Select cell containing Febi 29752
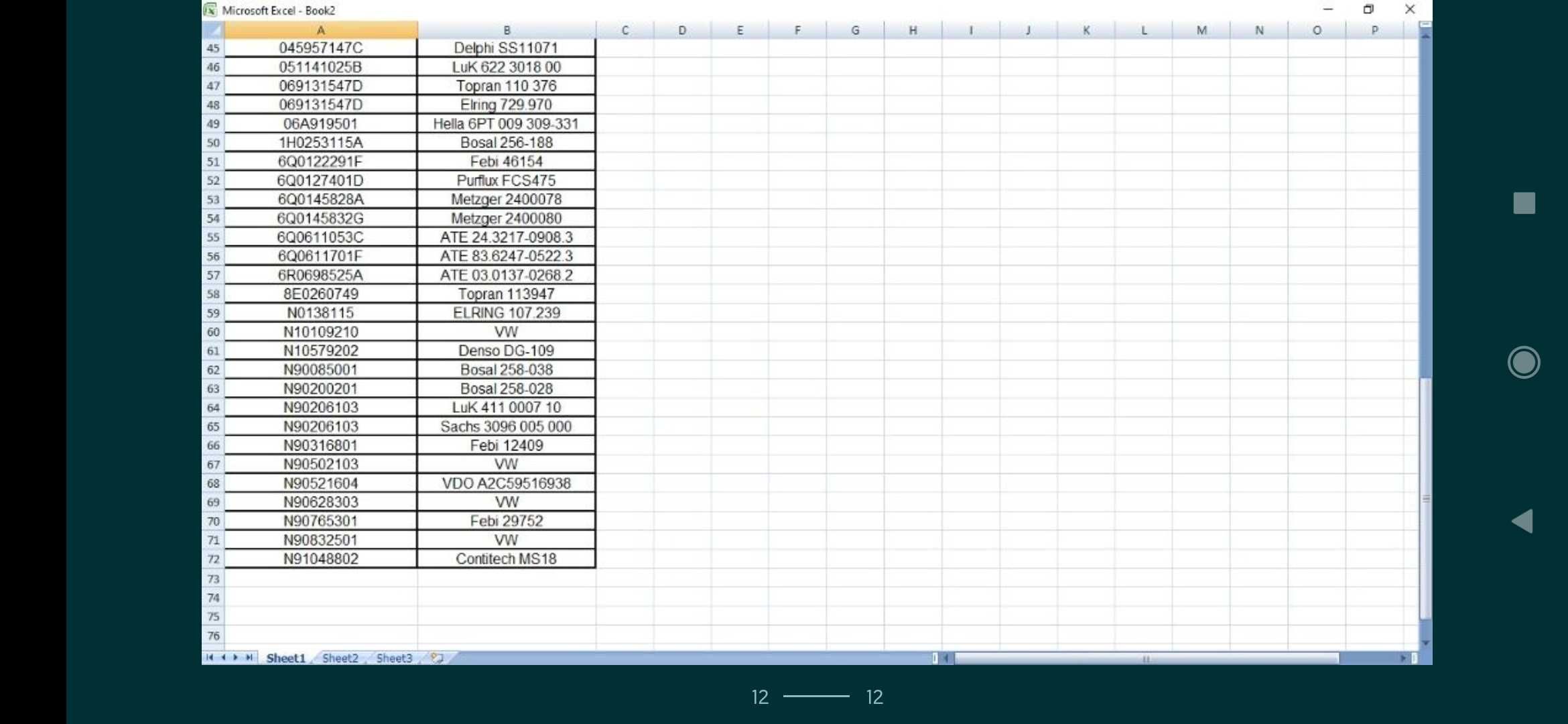The height and width of the screenshot is (724, 1568). pyautogui.click(x=506, y=521)
